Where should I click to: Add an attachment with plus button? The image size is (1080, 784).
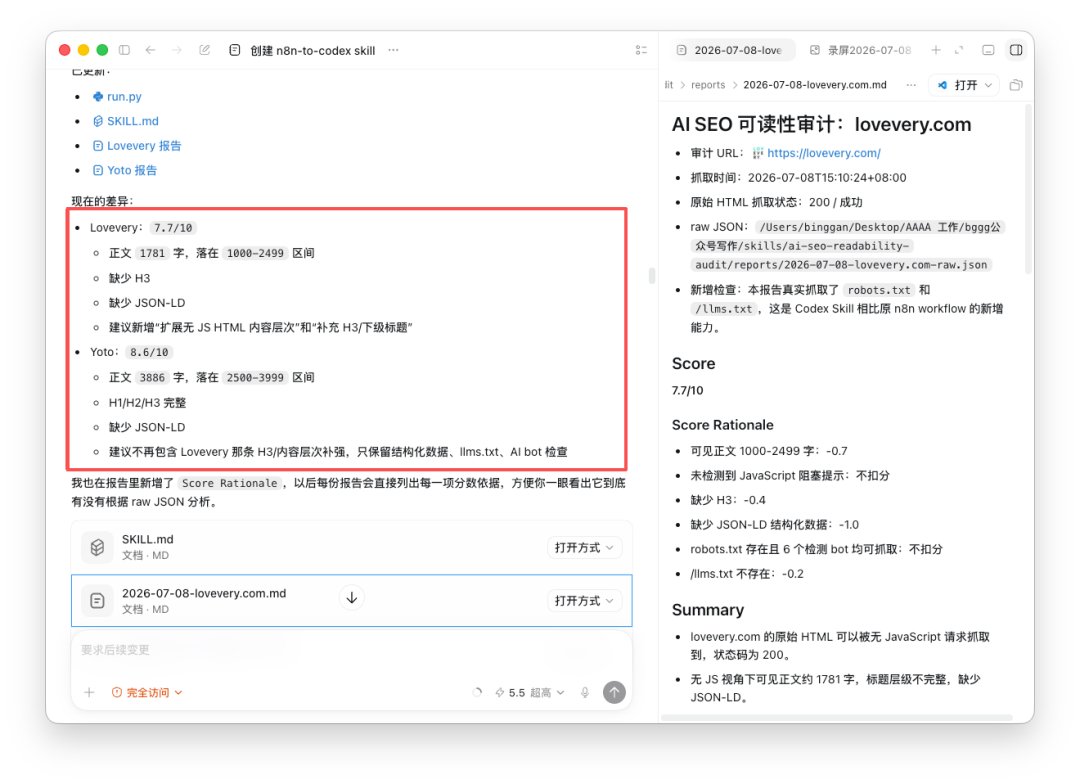[x=89, y=692]
